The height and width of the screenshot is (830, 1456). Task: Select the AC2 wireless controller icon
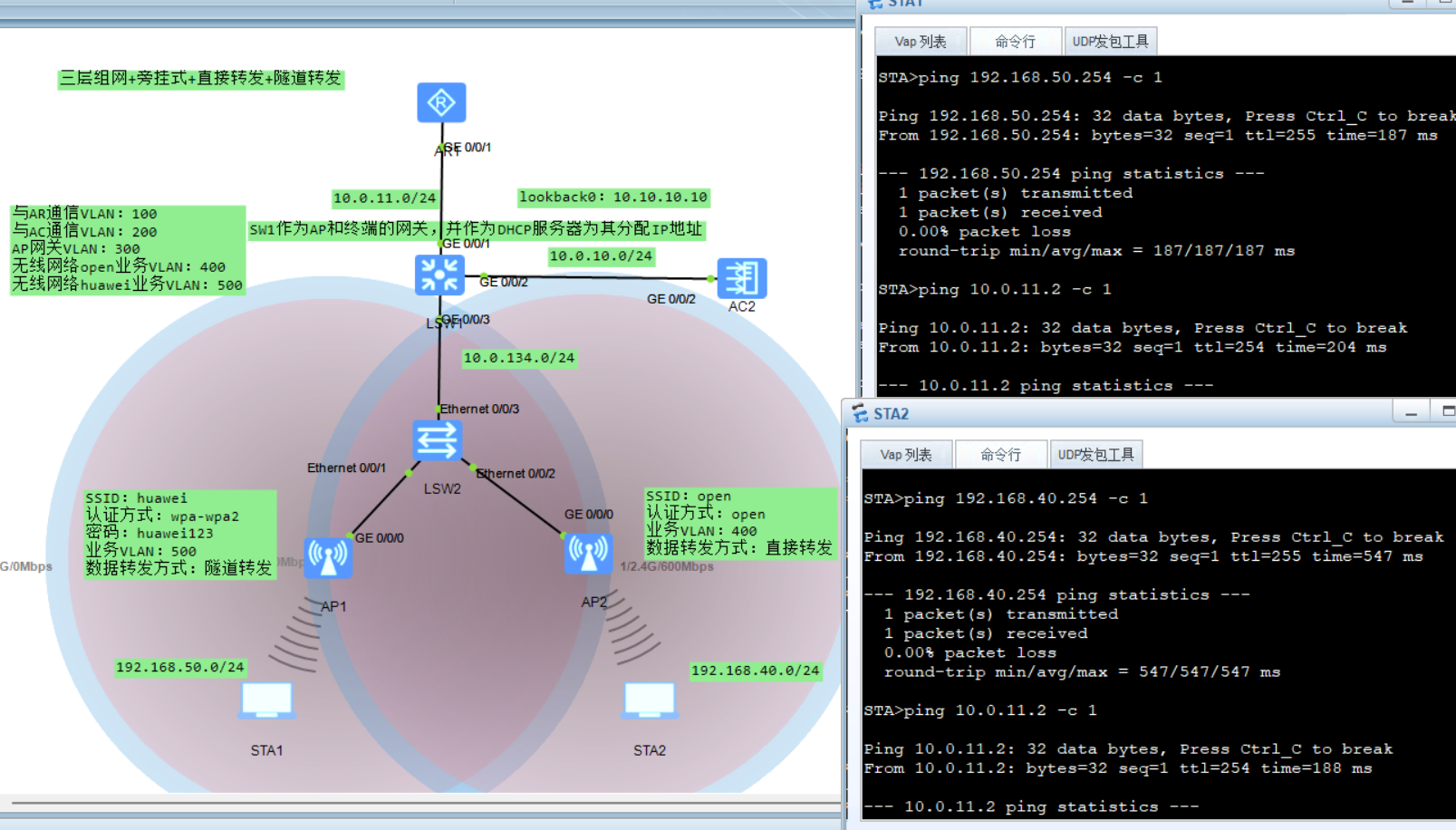[742, 278]
